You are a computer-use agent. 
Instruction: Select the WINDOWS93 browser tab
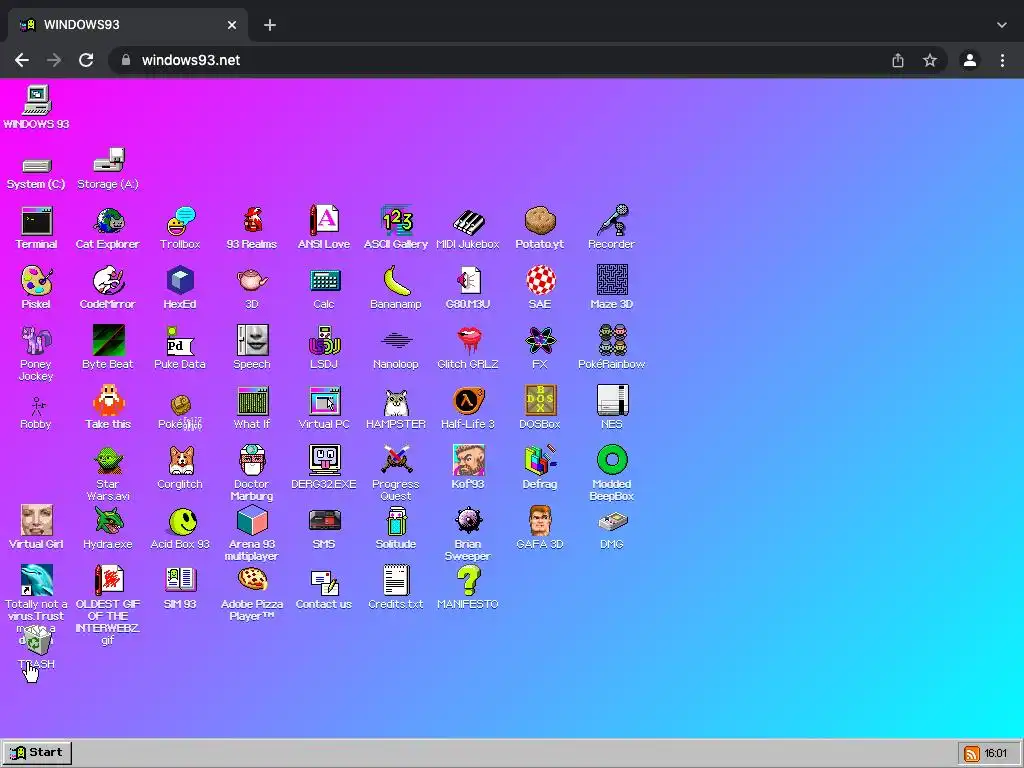tap(127, 25)
